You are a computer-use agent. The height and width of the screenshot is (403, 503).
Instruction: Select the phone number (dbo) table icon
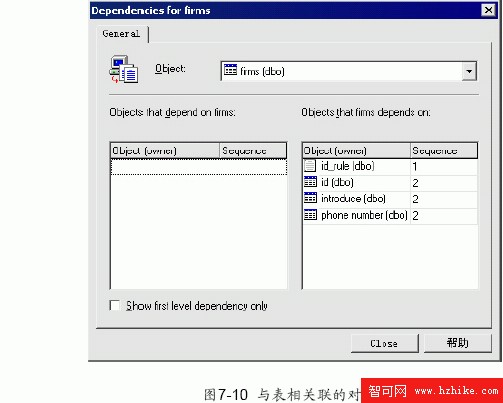point(310,215)
